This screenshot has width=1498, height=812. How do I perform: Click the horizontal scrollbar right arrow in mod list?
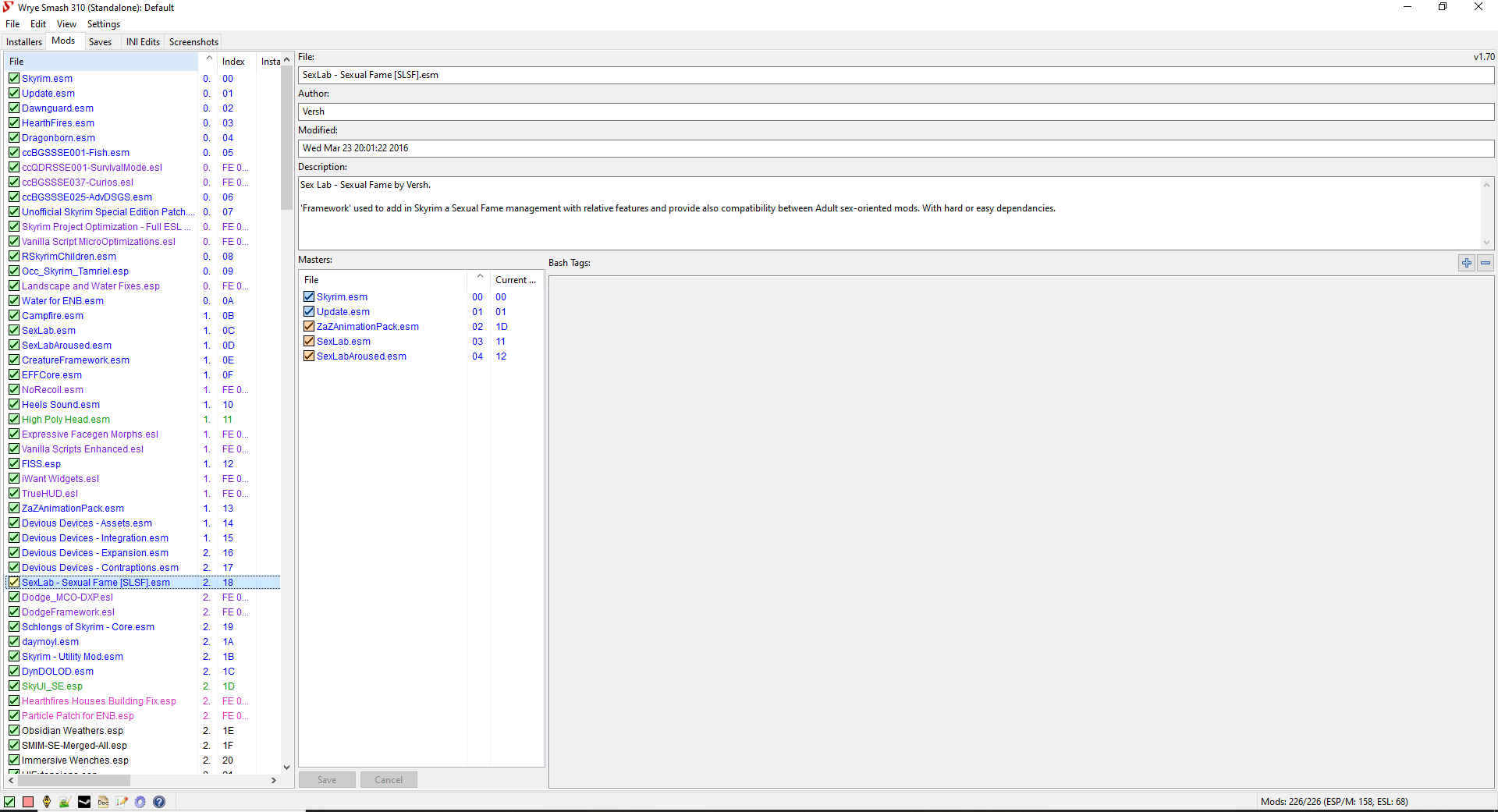click(x=273, y=780)
